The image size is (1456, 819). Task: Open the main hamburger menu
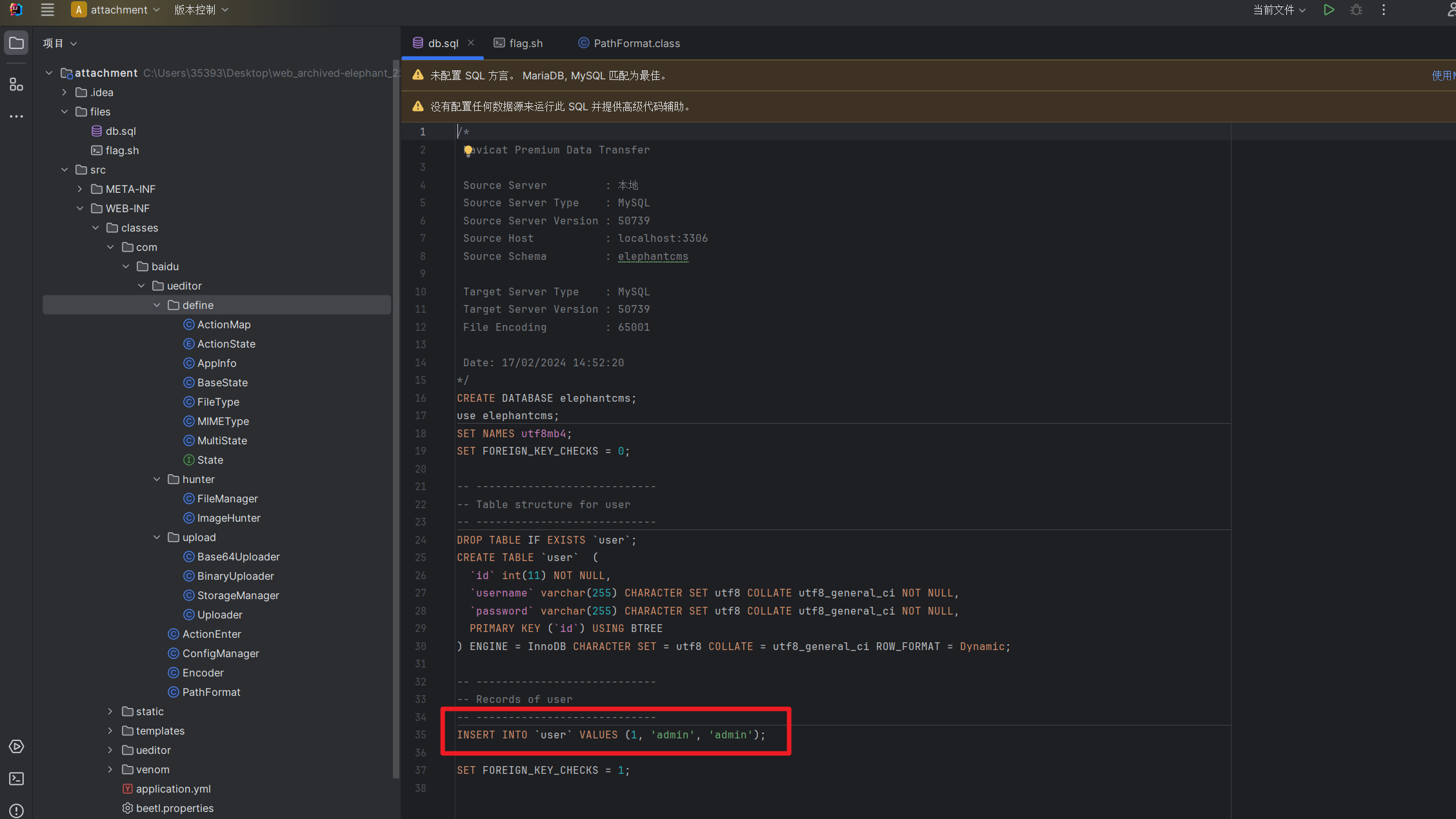click(x=47, y=10)
